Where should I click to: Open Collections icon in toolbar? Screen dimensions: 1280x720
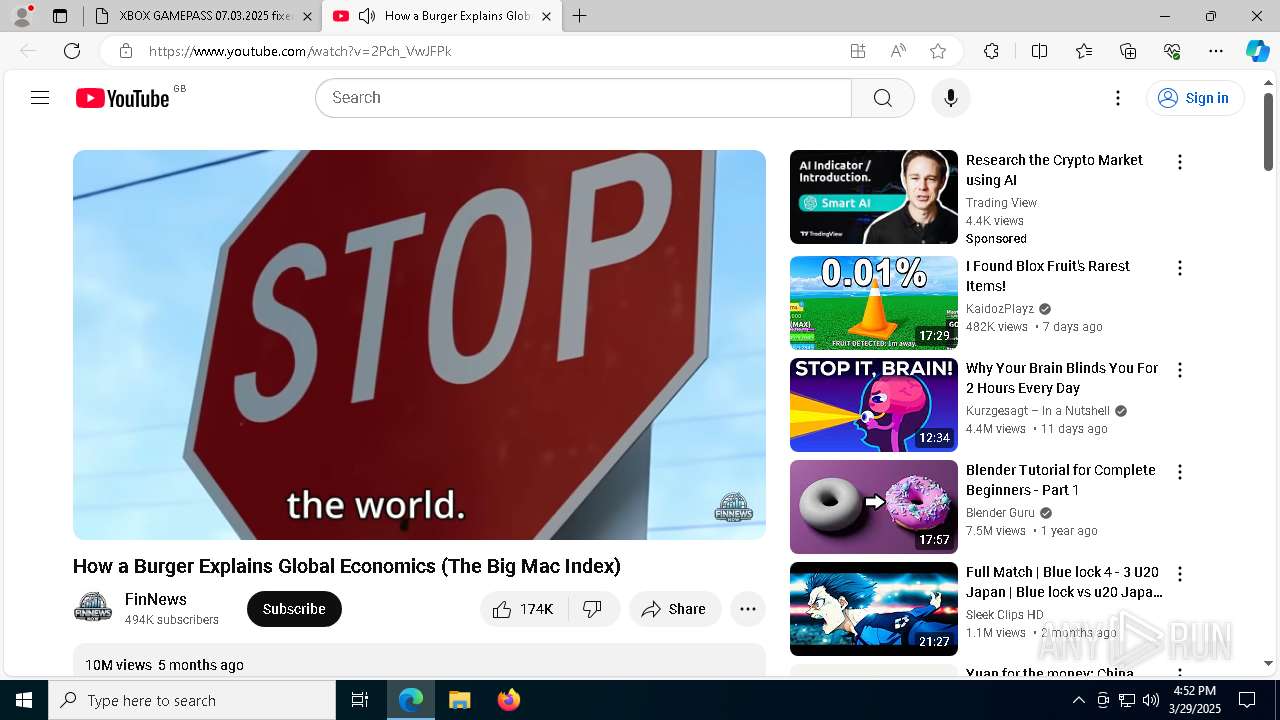tap(1128, 51)
